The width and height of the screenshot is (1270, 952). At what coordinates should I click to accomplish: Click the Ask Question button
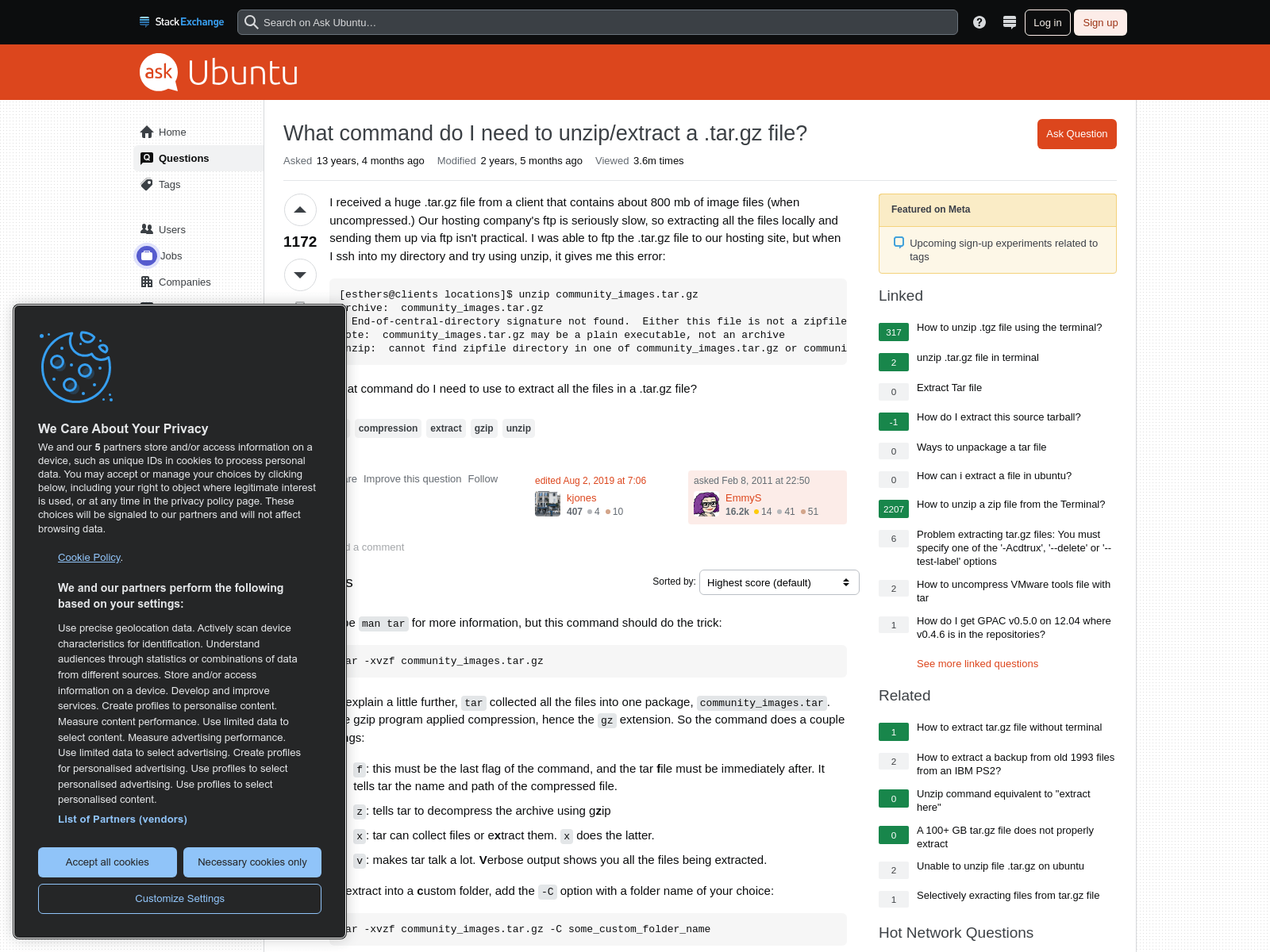coord(1076,134)
